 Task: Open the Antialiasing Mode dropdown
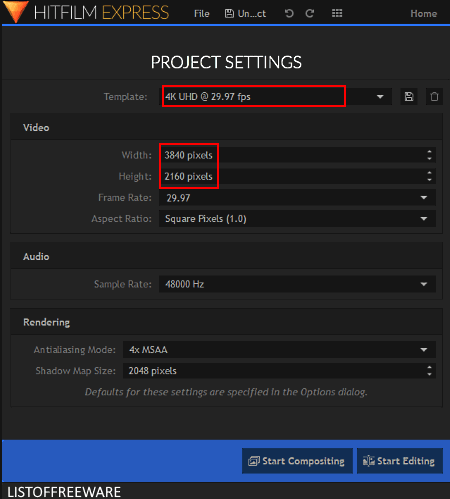279,349
